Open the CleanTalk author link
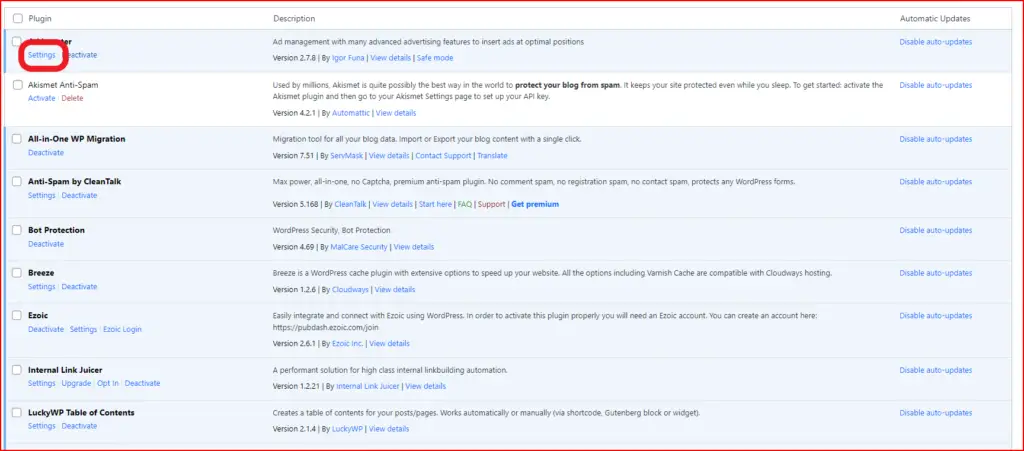1024x451 pixels. click(351, 204)
